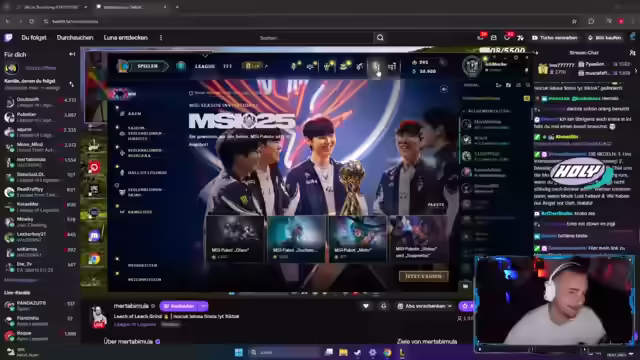Click the Bits kaufen button

click(x=605, y=38)
